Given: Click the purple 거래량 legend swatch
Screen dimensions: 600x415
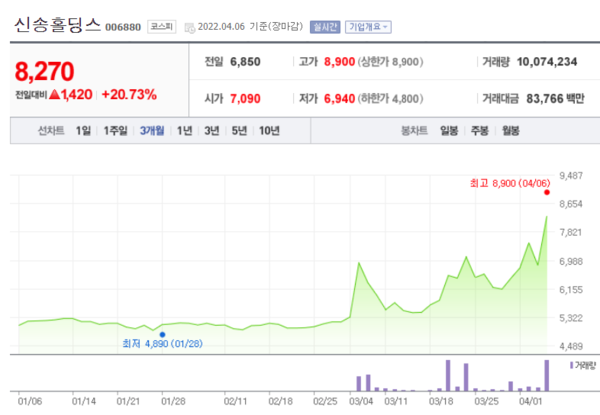Looking at the screenshot, I should click(571, 366).
